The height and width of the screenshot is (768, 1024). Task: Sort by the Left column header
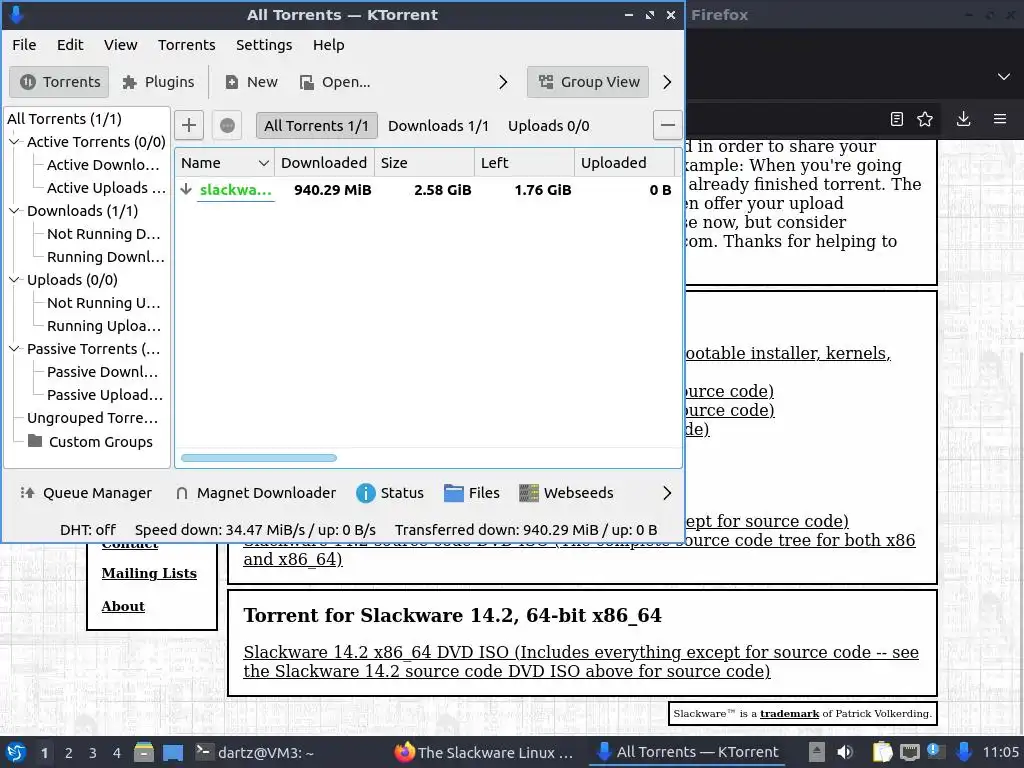tap(524, 163)
